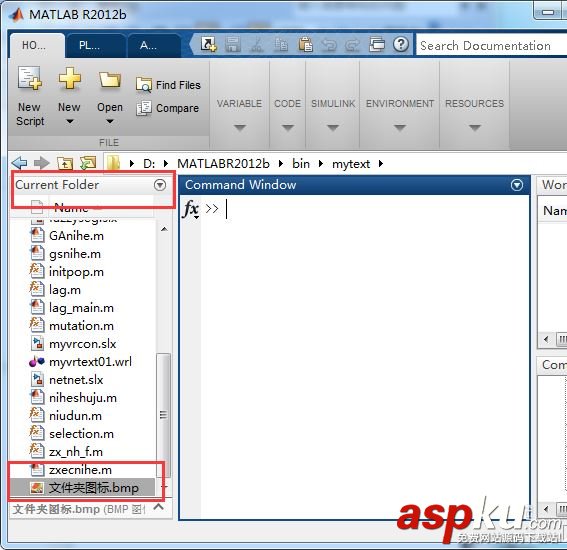This screenshot has height=550, width=567.
Task: Click in the Search Documentation field
Action: click(491, 46)
